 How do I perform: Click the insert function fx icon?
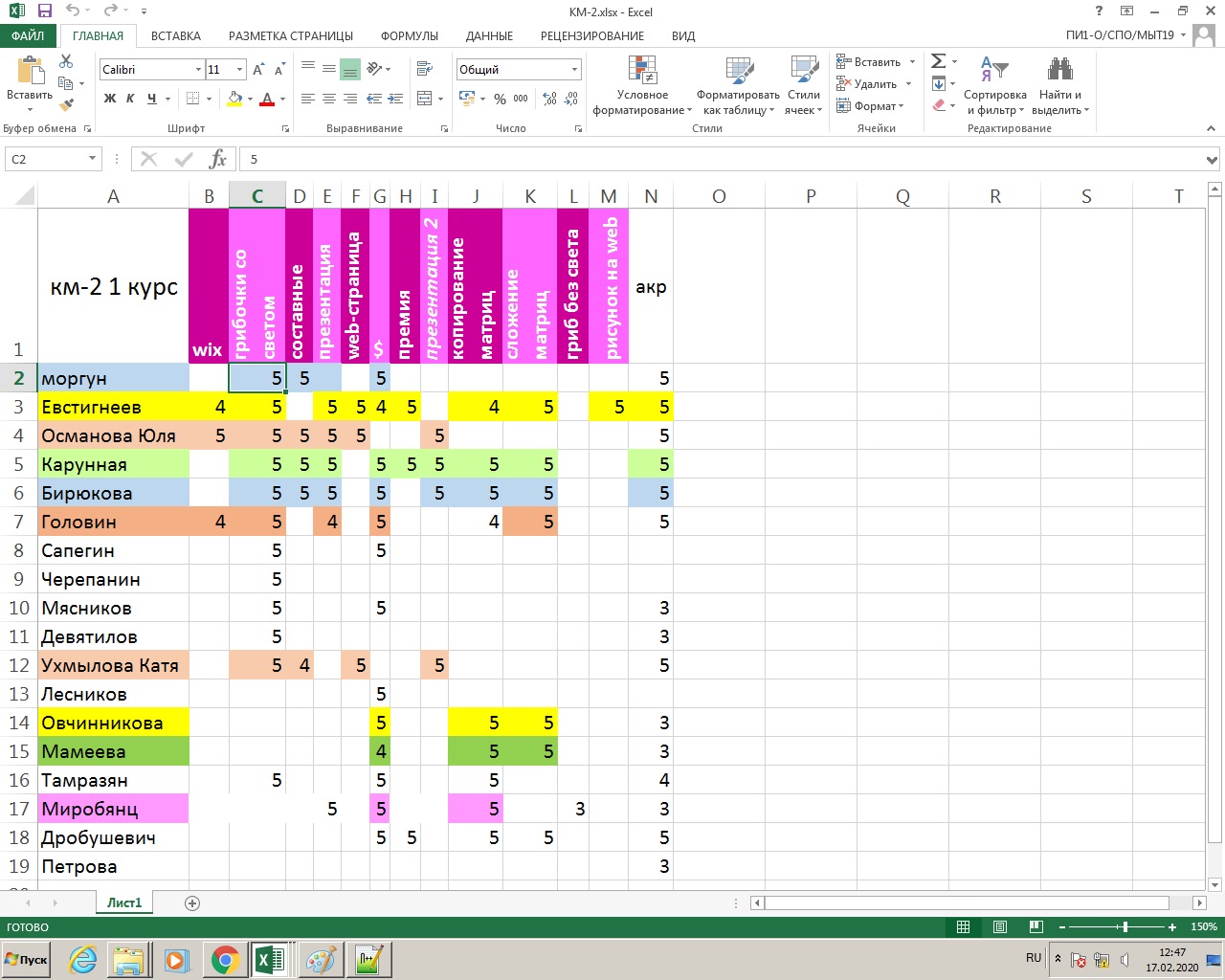[218, 159]
